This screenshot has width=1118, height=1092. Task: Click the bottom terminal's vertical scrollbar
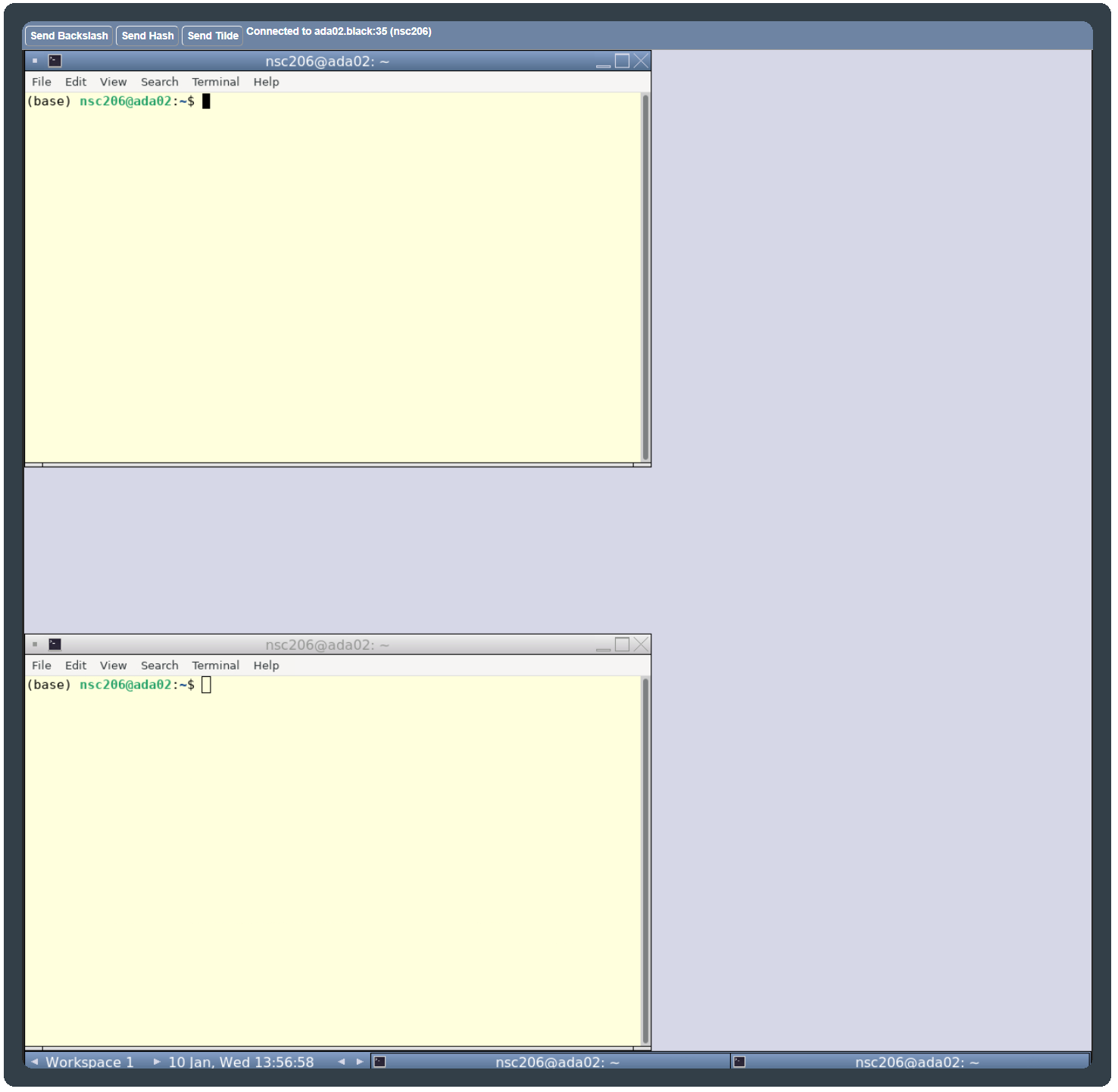pos(645,861)
